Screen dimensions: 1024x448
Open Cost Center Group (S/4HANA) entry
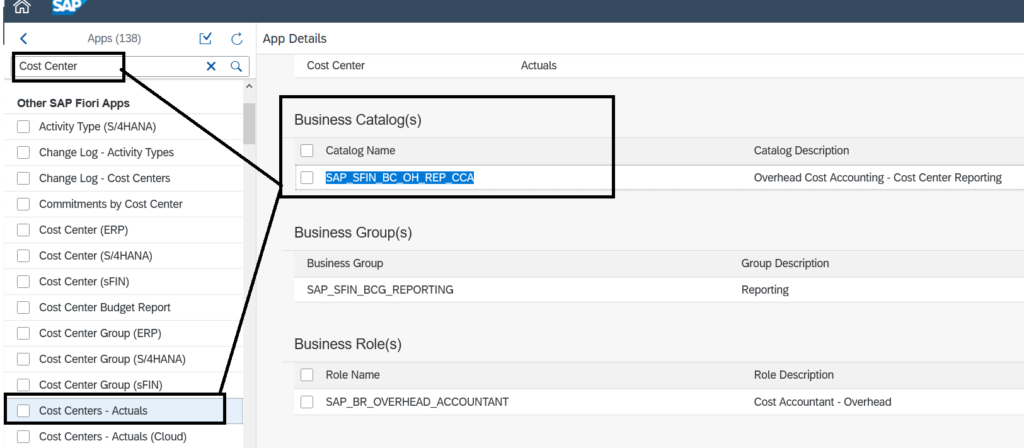[x=112, y=359]
